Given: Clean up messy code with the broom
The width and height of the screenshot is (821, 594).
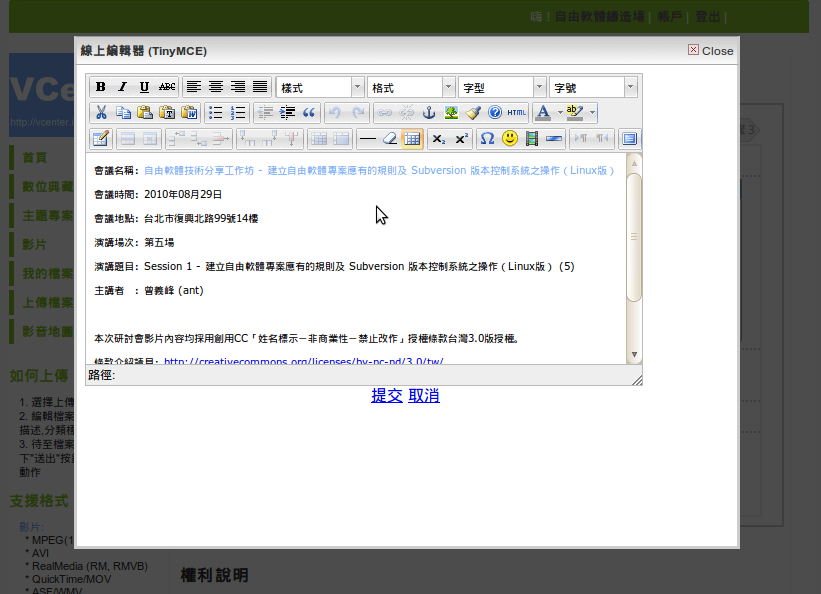Looking at the screenshot, I should (x=473, y=113).
